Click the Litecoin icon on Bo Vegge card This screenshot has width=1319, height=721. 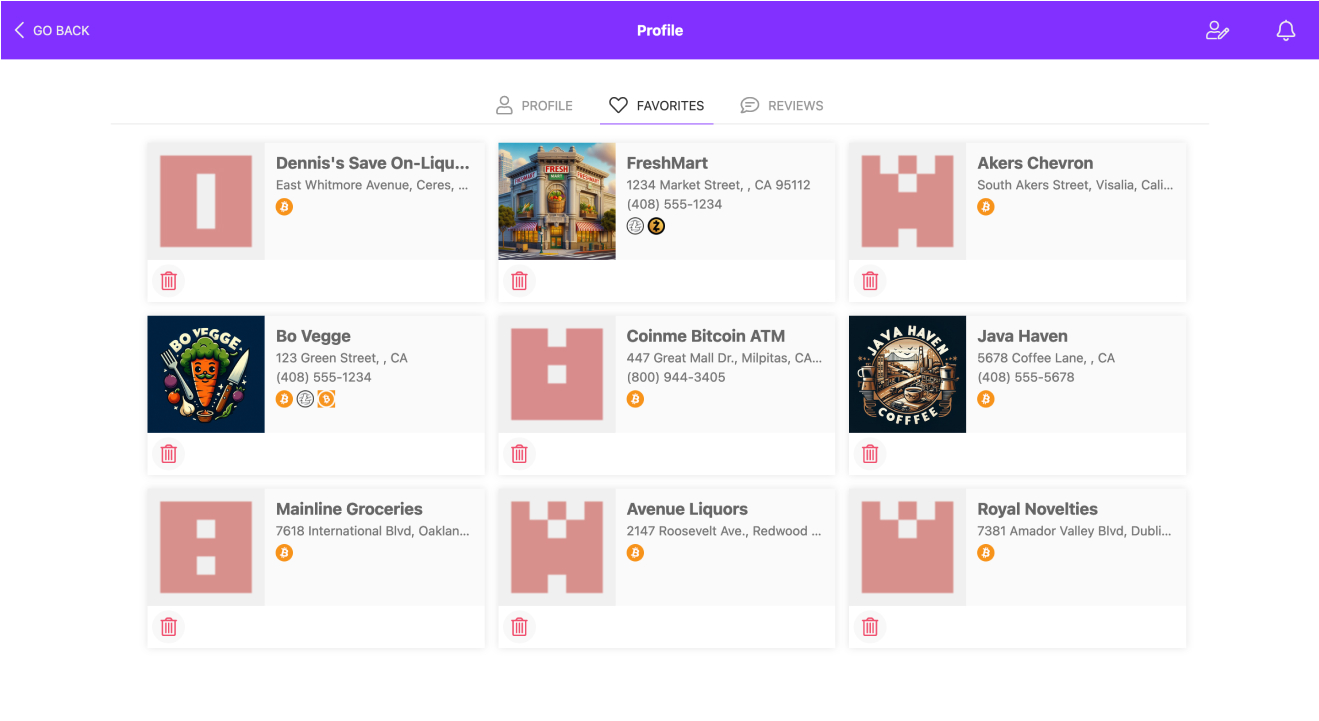click(305, 399)
